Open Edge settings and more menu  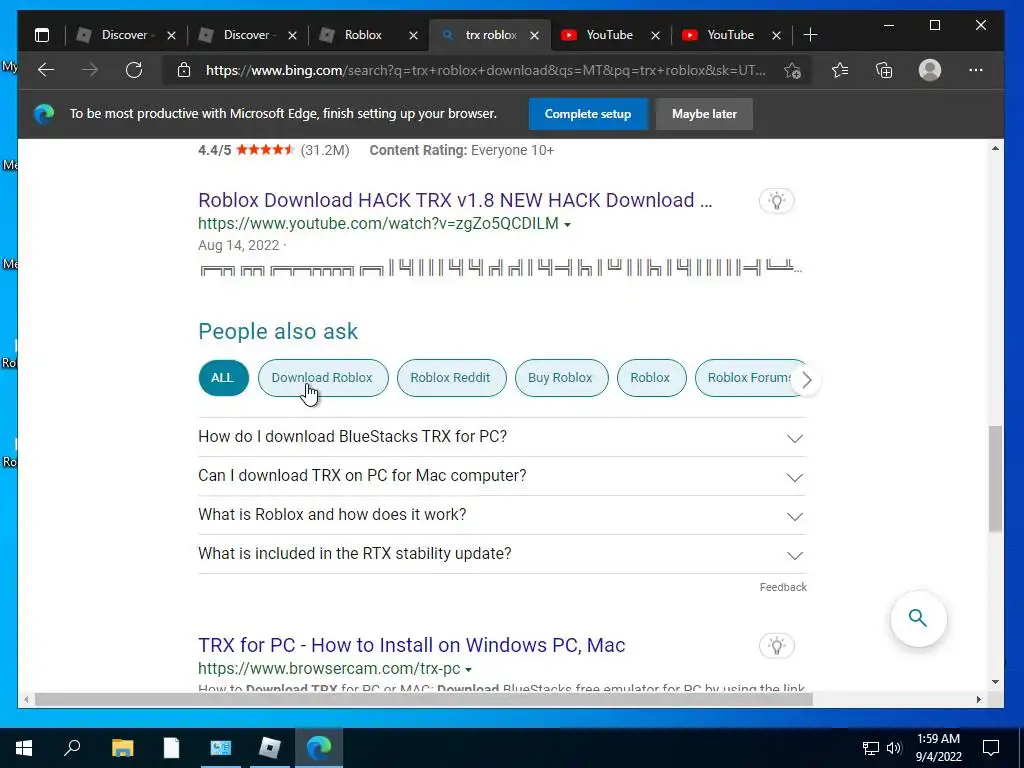pos(976,70)
